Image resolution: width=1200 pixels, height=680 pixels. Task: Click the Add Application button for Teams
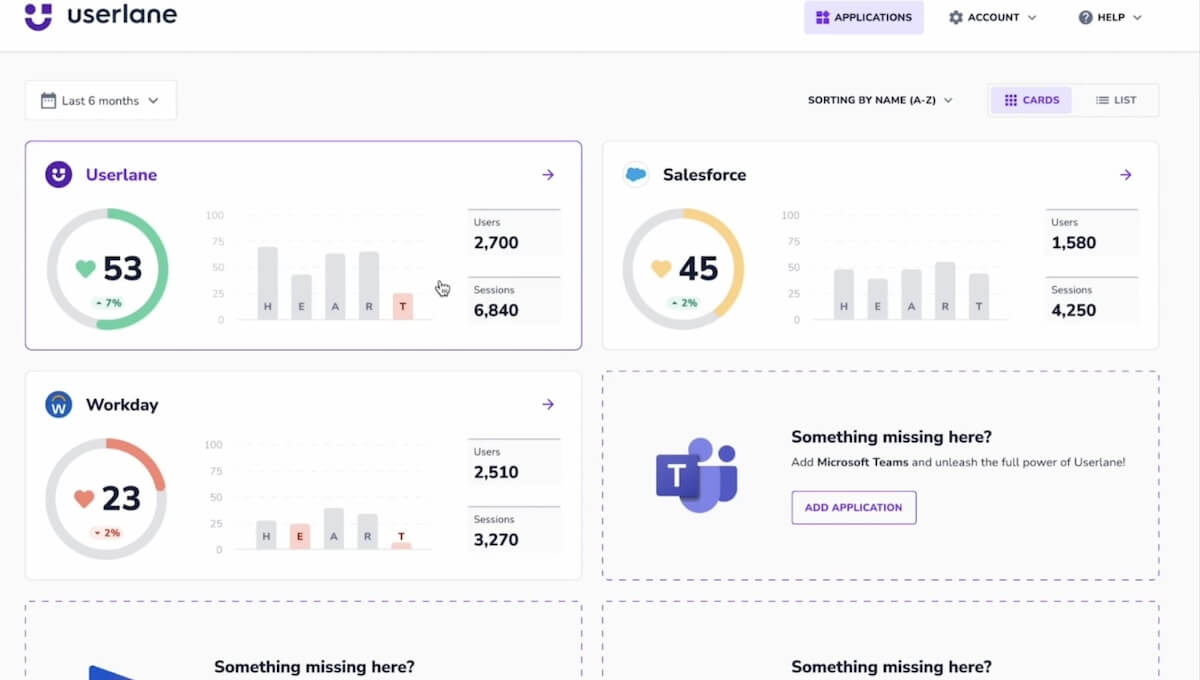click(x=854, y=507)
